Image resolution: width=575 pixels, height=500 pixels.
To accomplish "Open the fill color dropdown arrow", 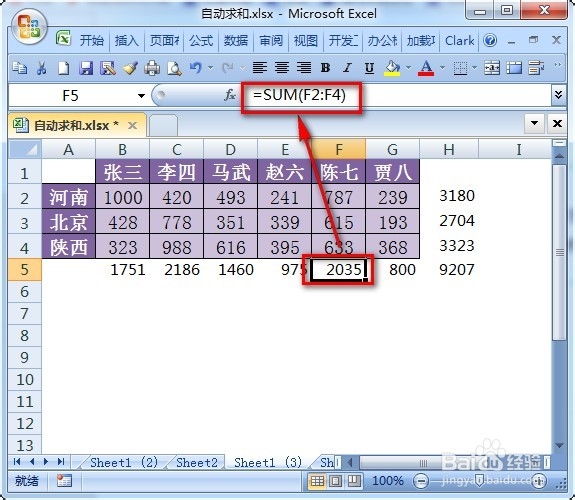I will (408, 67).
